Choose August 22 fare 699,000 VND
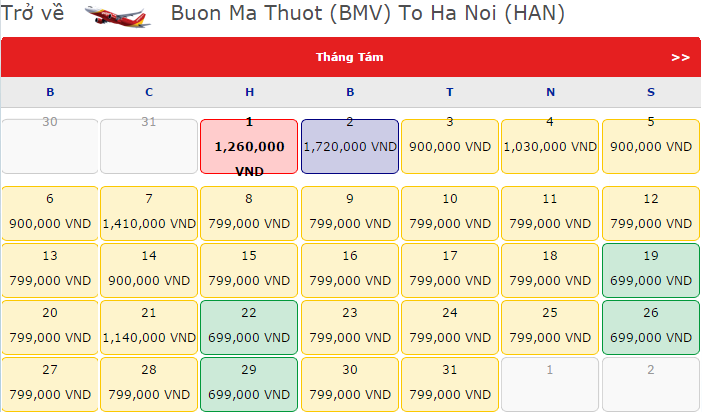Screen dimensions: 702x412 (x=249, y=327)
